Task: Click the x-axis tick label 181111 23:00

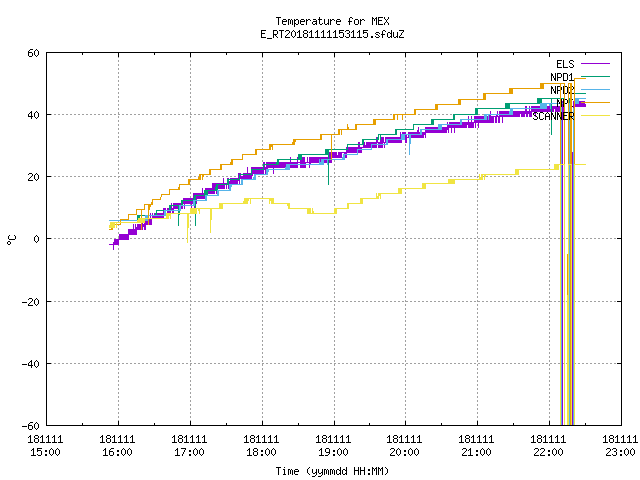Action: click(620, 446)
